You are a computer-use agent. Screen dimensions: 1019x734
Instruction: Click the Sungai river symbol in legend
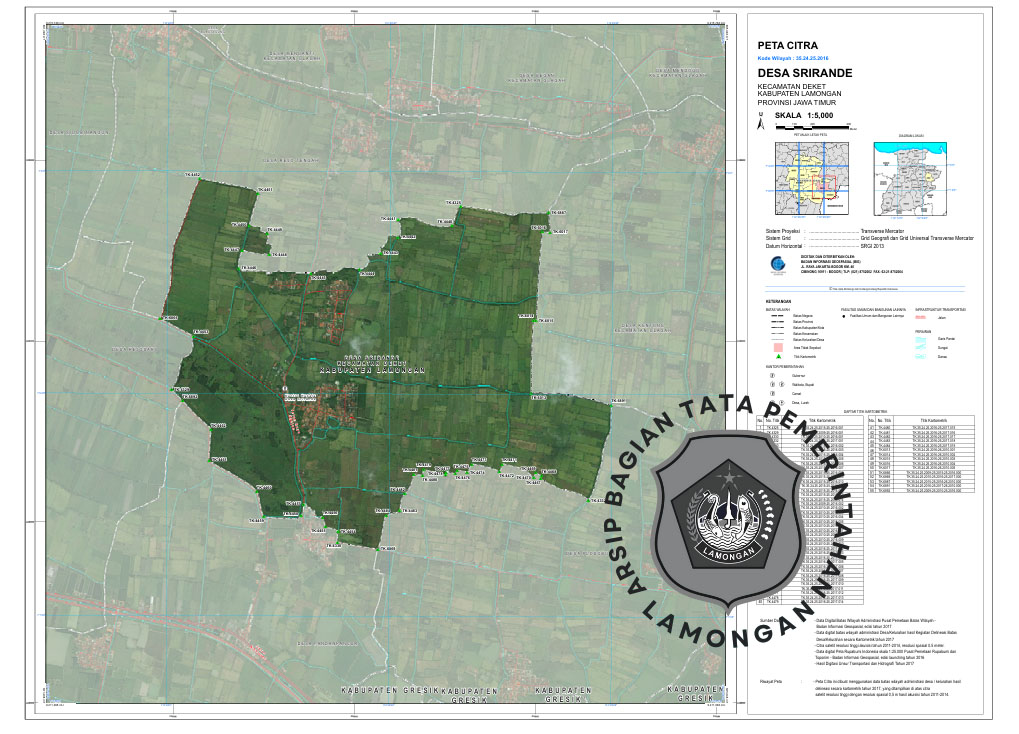919,345
